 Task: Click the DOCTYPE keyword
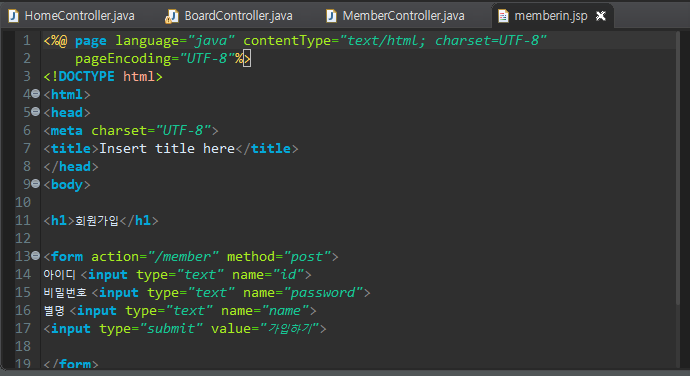tap(86, 77)
